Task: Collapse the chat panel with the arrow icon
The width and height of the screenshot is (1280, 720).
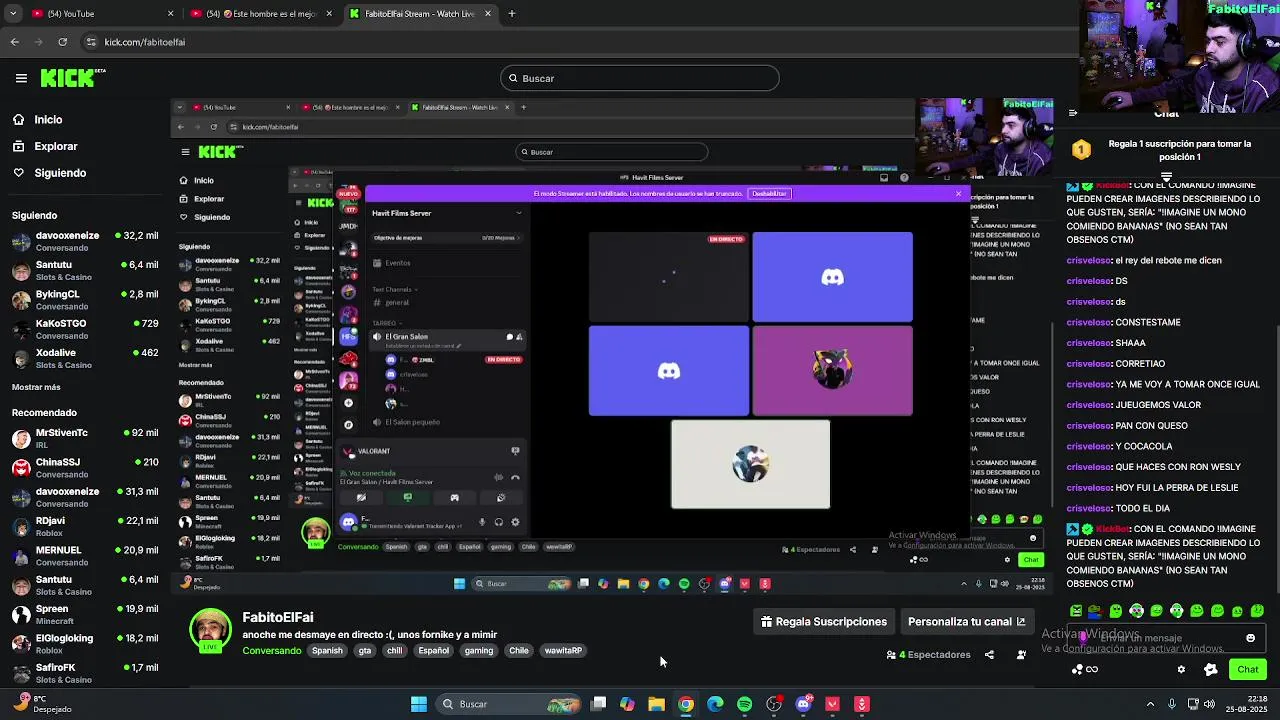Action: coord(1073,113)
